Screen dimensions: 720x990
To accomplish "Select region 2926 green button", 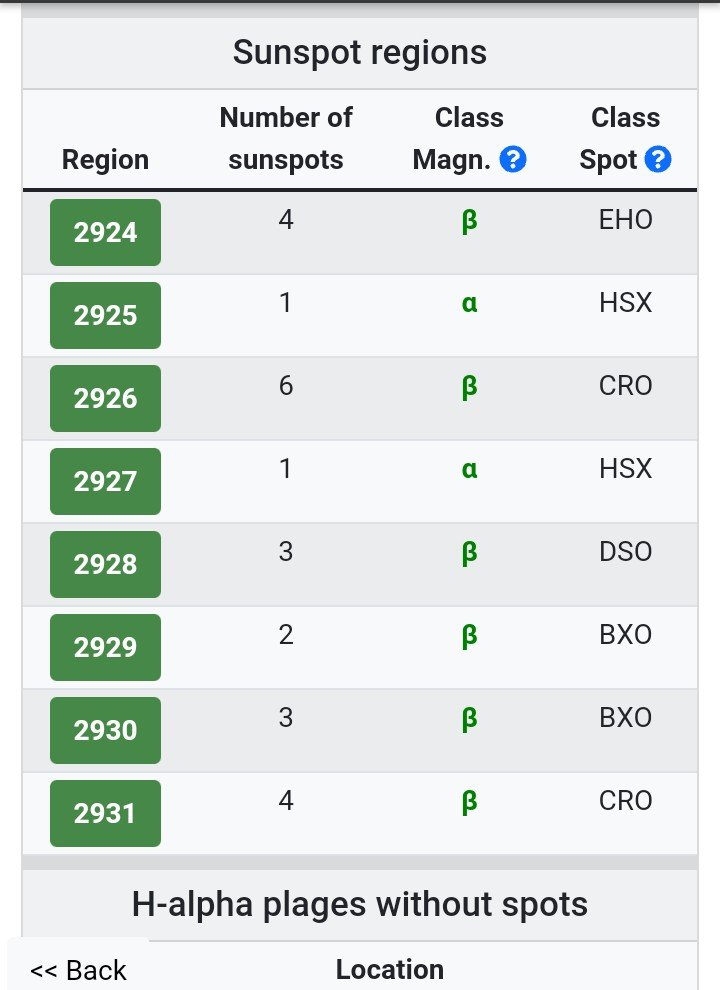I will 105,398.
